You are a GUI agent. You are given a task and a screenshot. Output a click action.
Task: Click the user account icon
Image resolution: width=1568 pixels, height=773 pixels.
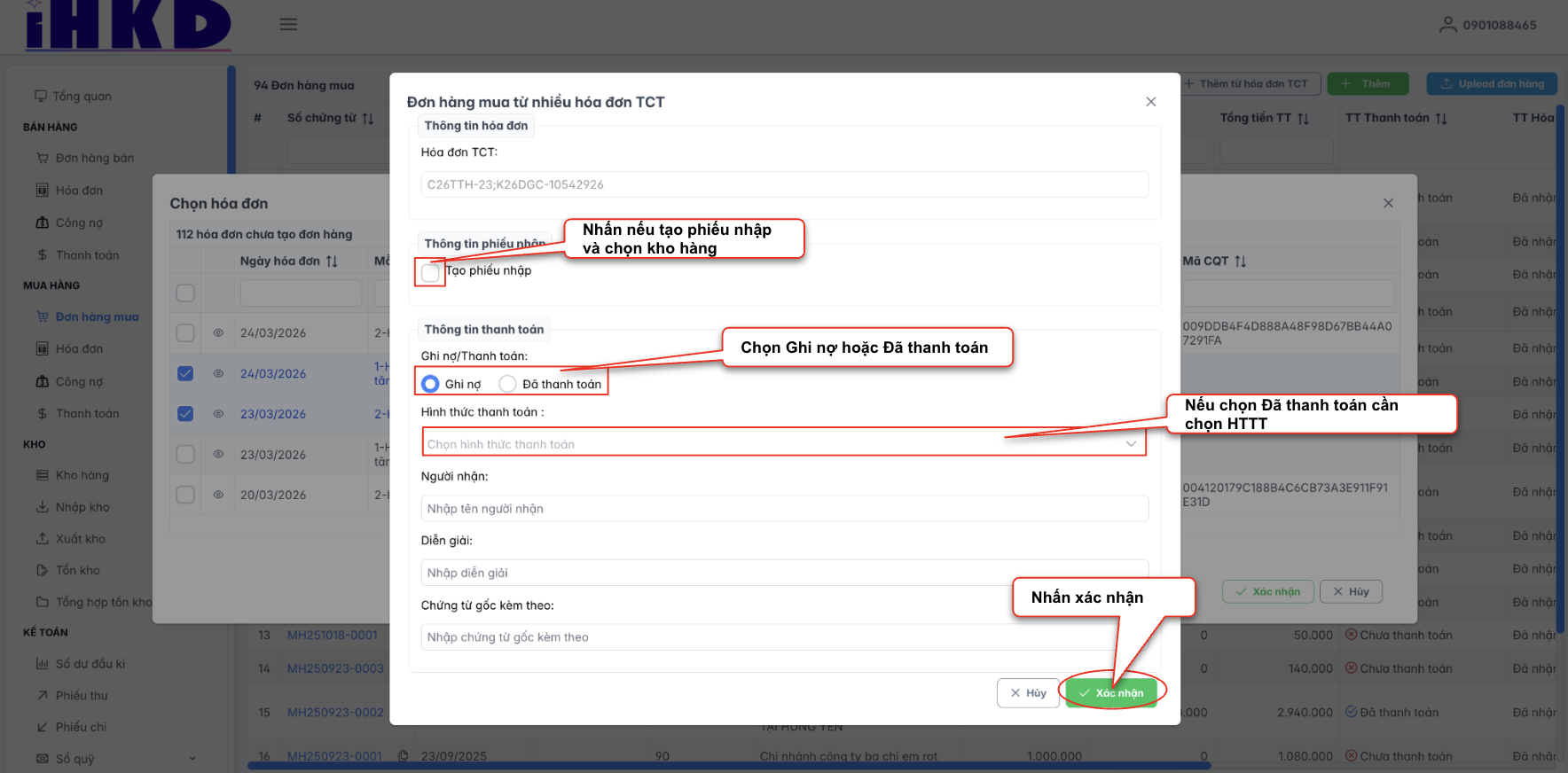1447,25
